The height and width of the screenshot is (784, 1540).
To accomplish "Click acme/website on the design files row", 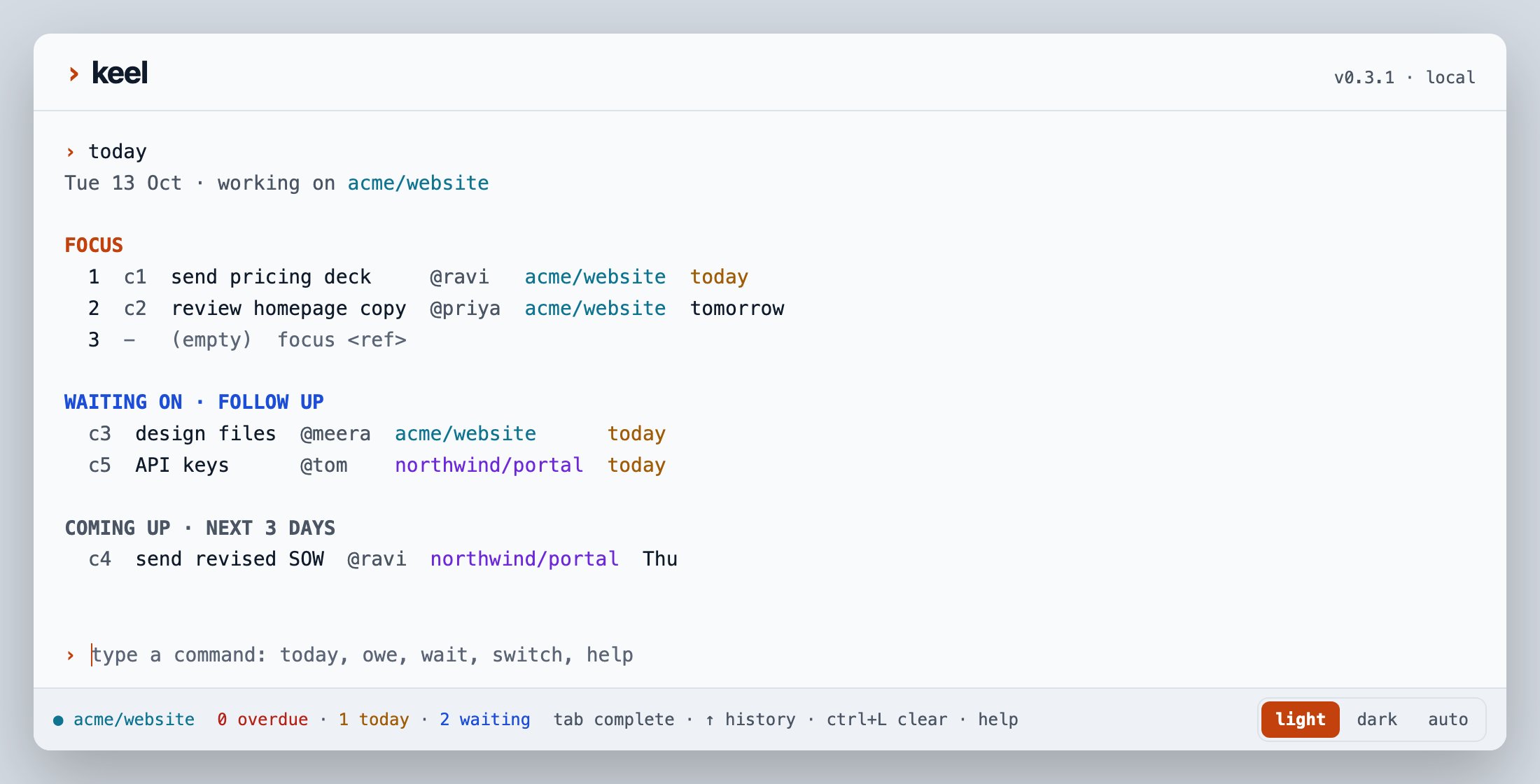I will (x=465, y=434).
